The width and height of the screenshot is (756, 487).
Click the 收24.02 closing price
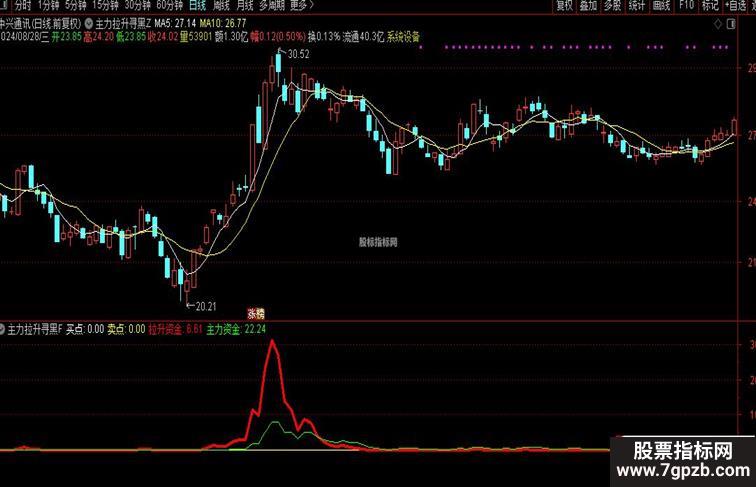163,37
